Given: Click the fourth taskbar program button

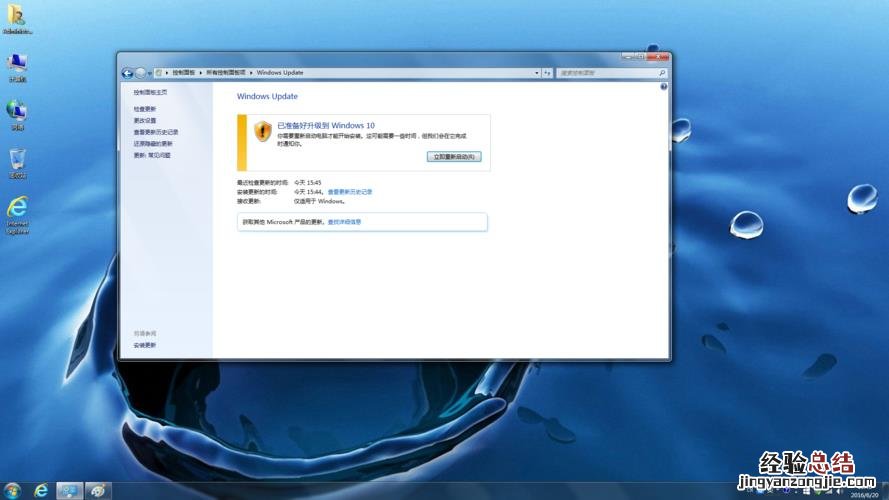Looking at the screenshot, I should (x=98, y=490).
